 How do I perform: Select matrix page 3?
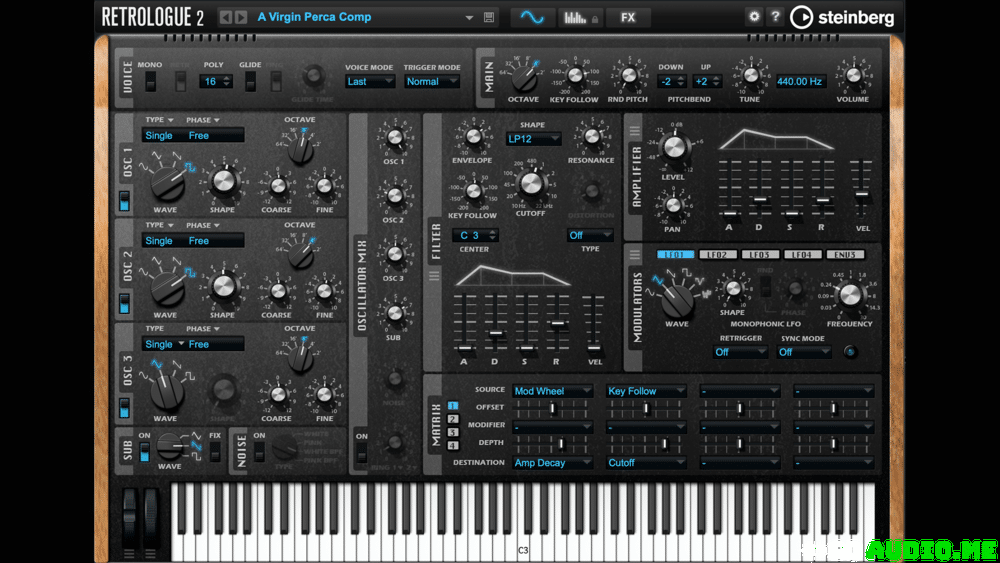pos(452,432)
